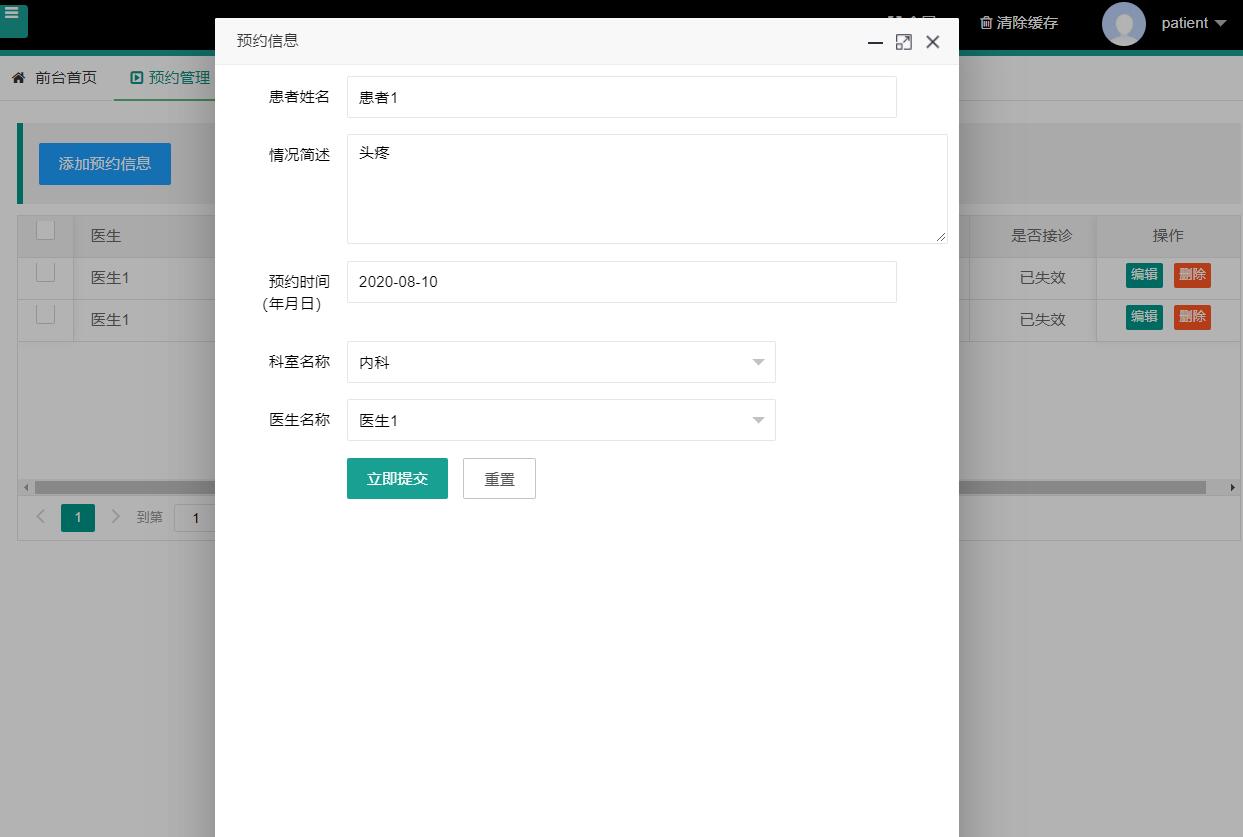Reset the form with 重置 button
This screenshot has height=837, width=1243.
pos(499,478)
